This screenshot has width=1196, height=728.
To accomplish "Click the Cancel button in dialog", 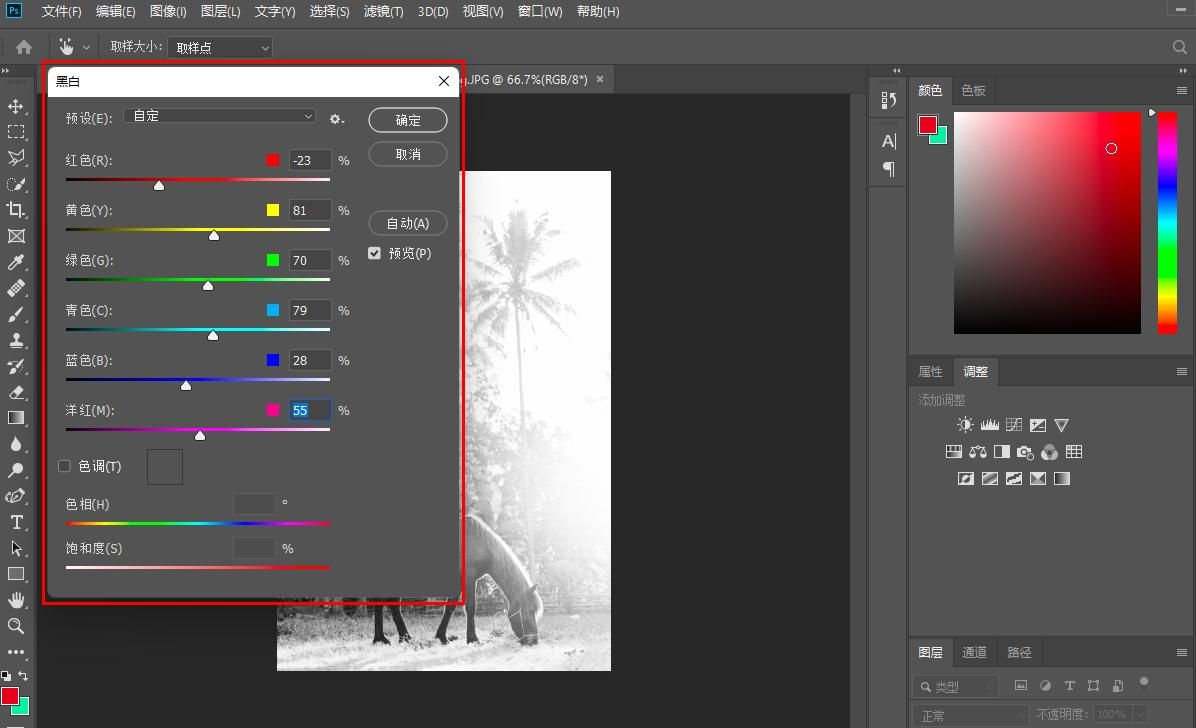I will 407,154.
